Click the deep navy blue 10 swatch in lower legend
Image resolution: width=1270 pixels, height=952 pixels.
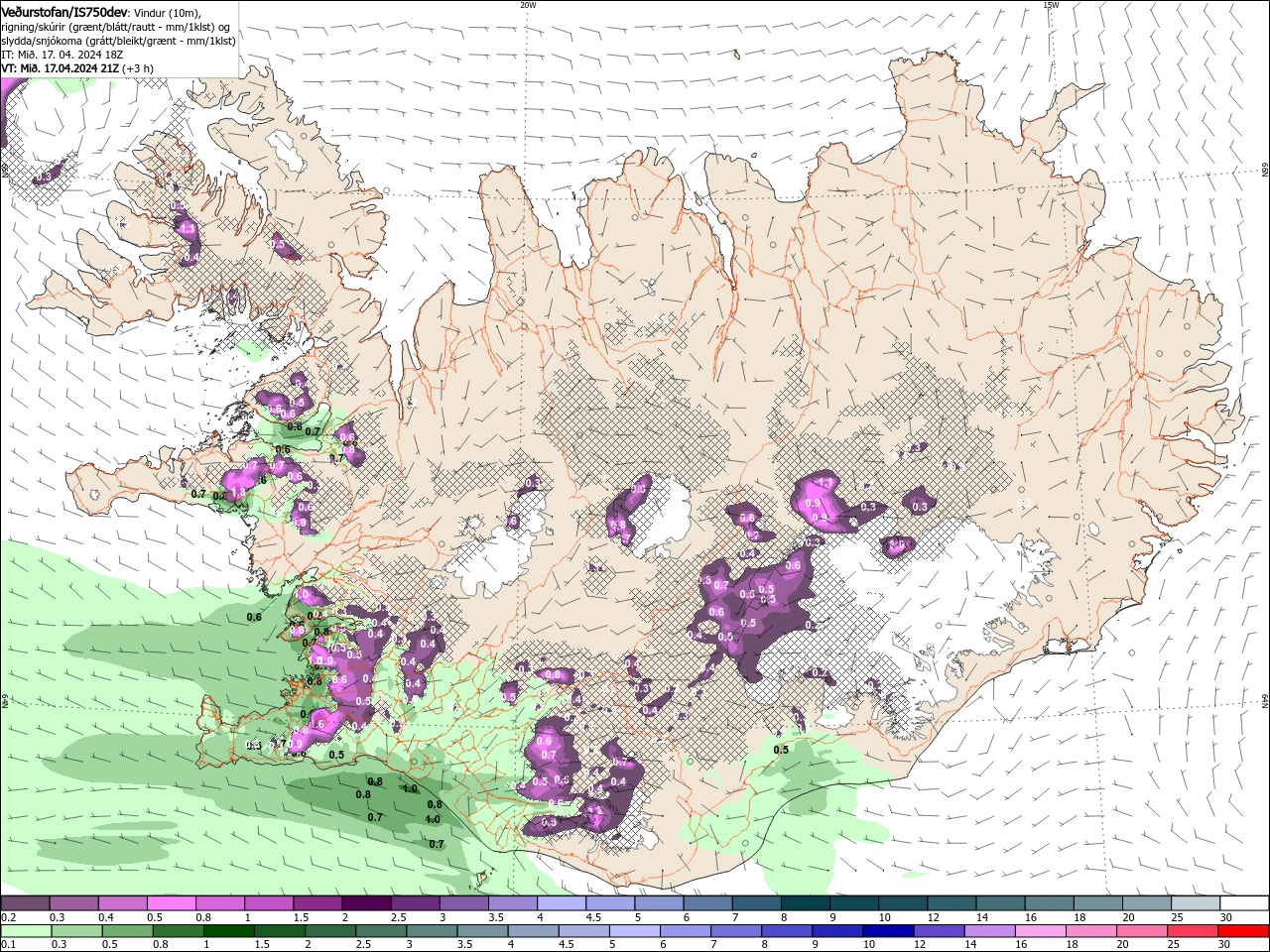point(889,931)
